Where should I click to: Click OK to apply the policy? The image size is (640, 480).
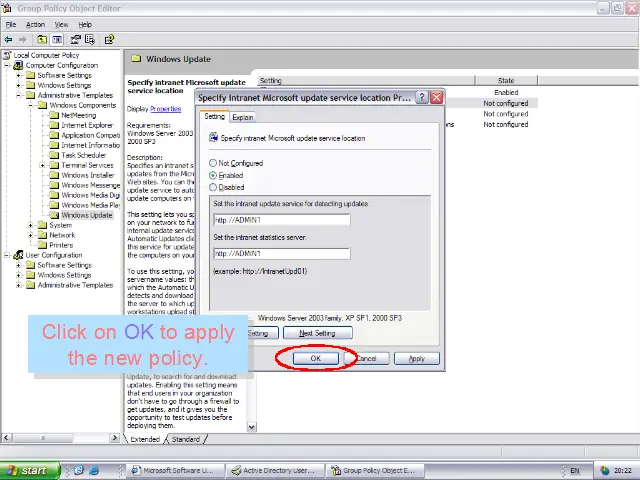coord(316,358)
